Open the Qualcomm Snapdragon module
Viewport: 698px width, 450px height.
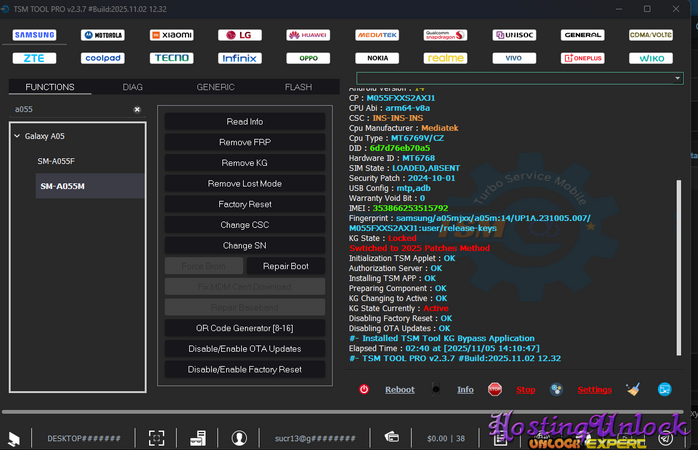tap(445, 35)
